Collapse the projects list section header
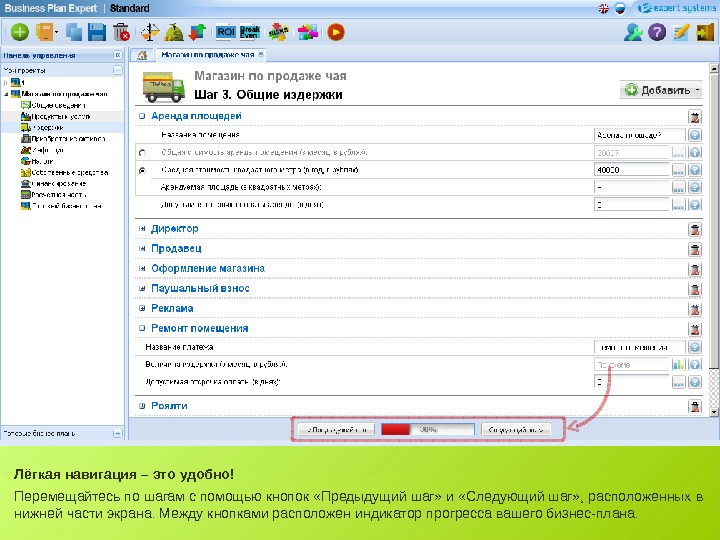Image resolution: width=720 pixels, height=540 pixels. [x=118, y=70]
